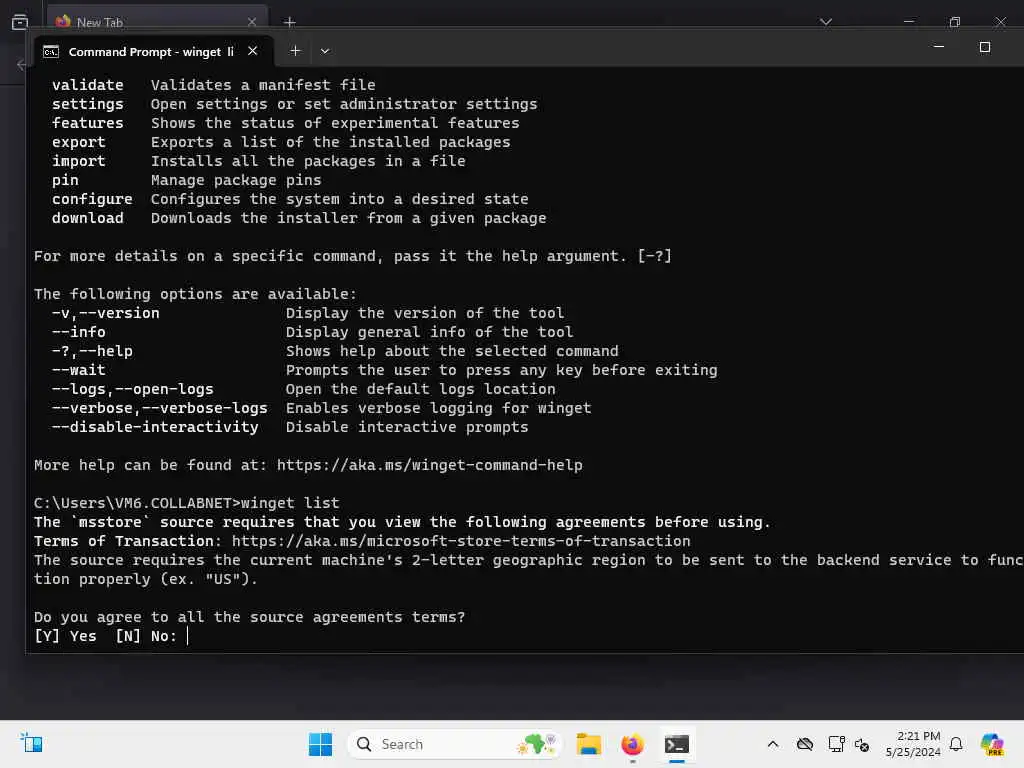Select the 'validate' command row
This screenshot has width=1024, height=768.
coord(214,85)
